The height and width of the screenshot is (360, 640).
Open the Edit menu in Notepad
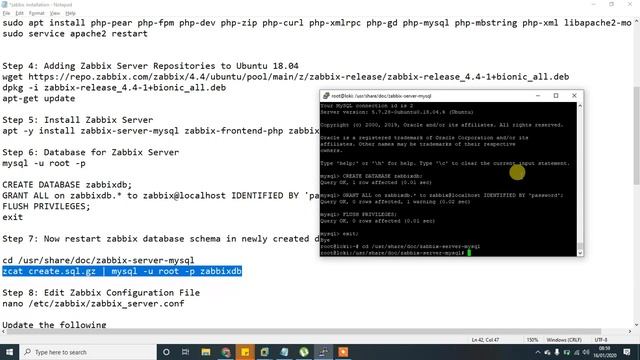[19, 13]
